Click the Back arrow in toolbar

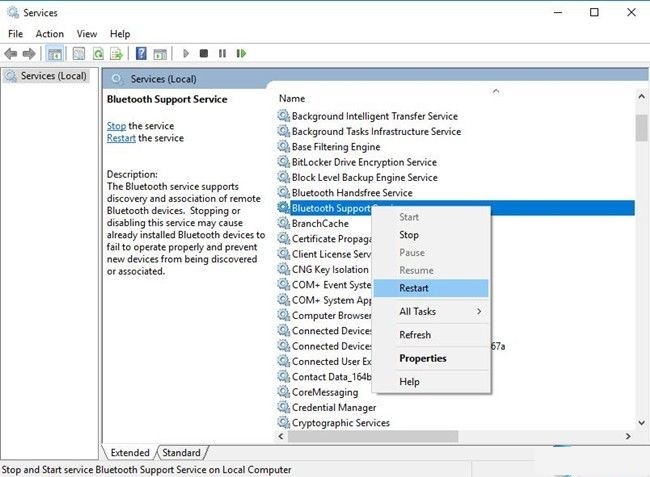click(11, 53)
